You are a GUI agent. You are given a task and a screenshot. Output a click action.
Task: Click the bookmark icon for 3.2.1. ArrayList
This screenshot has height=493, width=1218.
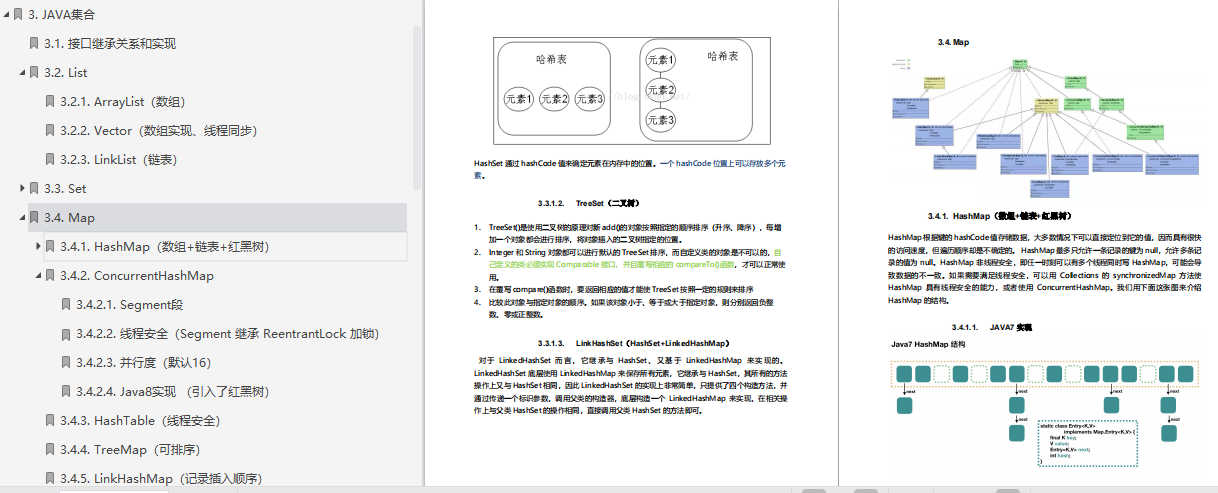[50, 101]
